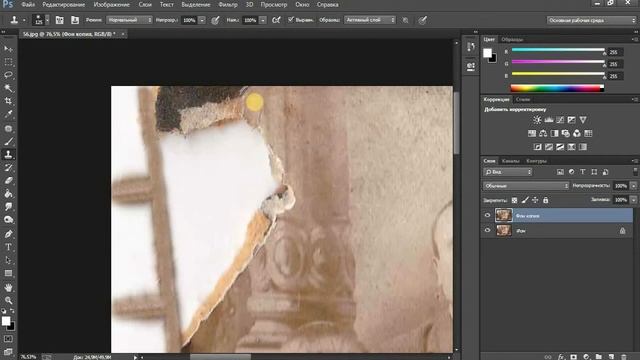The image size is (640, 360).
Task: Delete layer with trash icon
Action: point(623,357)
